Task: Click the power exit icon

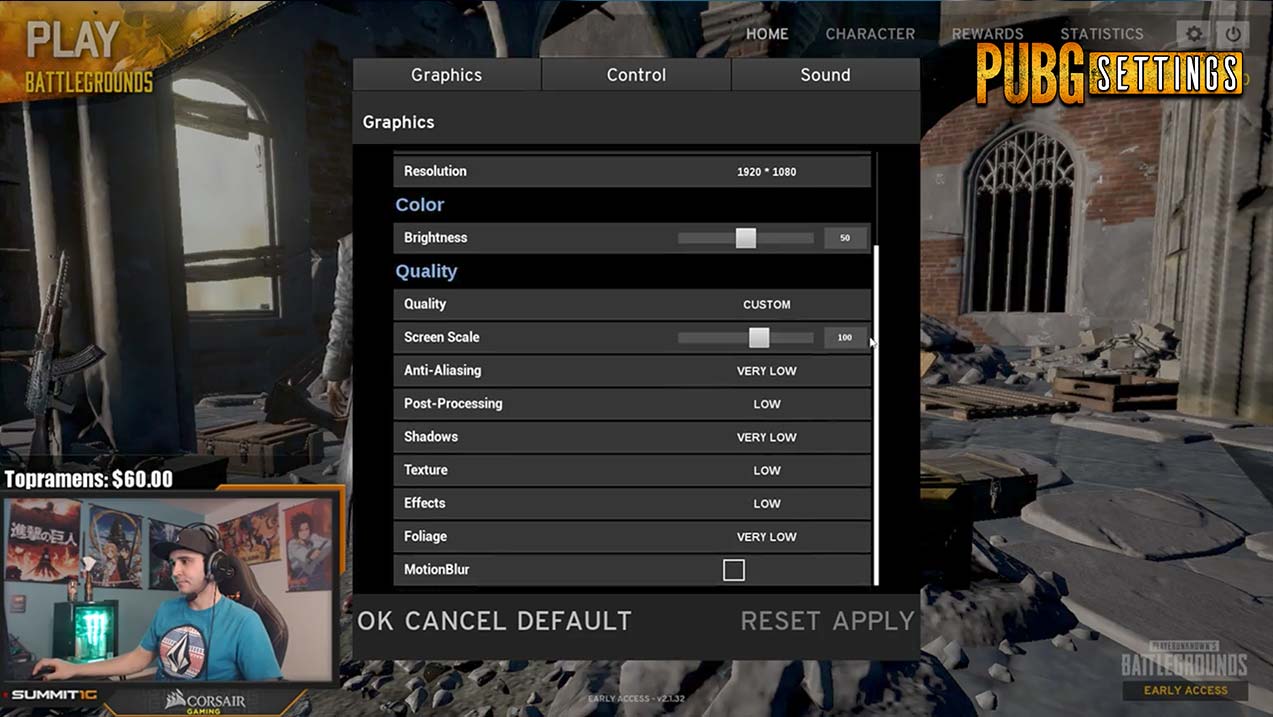Action: (x=1233, y=33)
